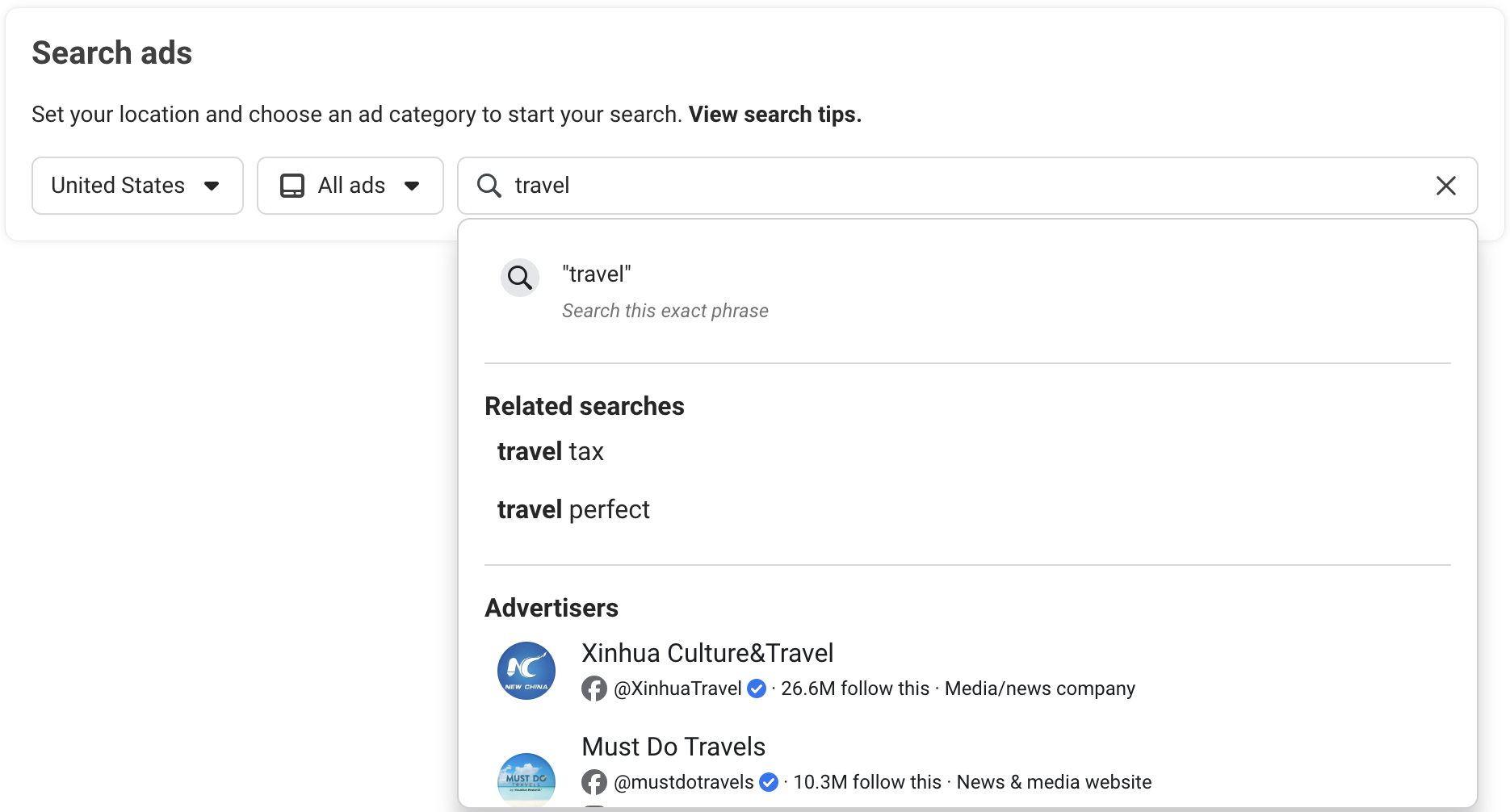Select the 'travel perfect' related search
This screenshot has width=1510, height=812.
[x=573, y=509]
